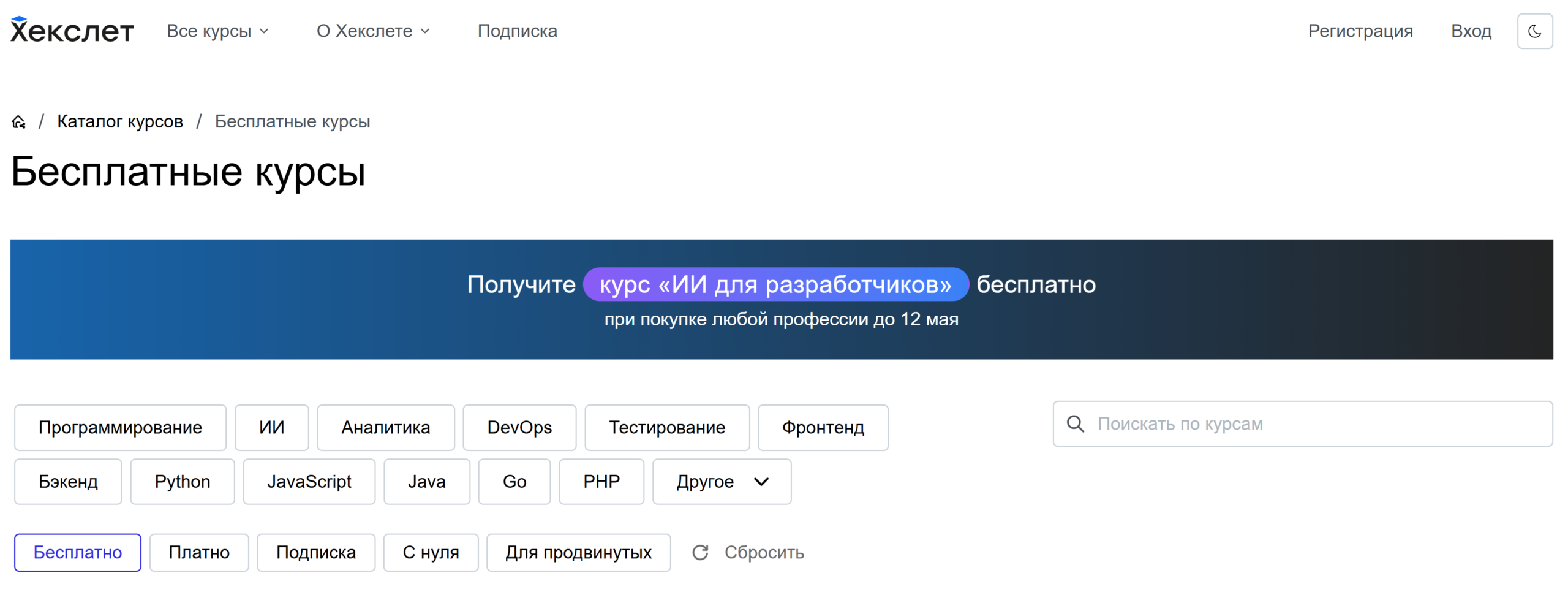Viewport: 1568px width, 611px height.
Task: Focus the Поискать по курсам field
Action: pos(1302,423)
